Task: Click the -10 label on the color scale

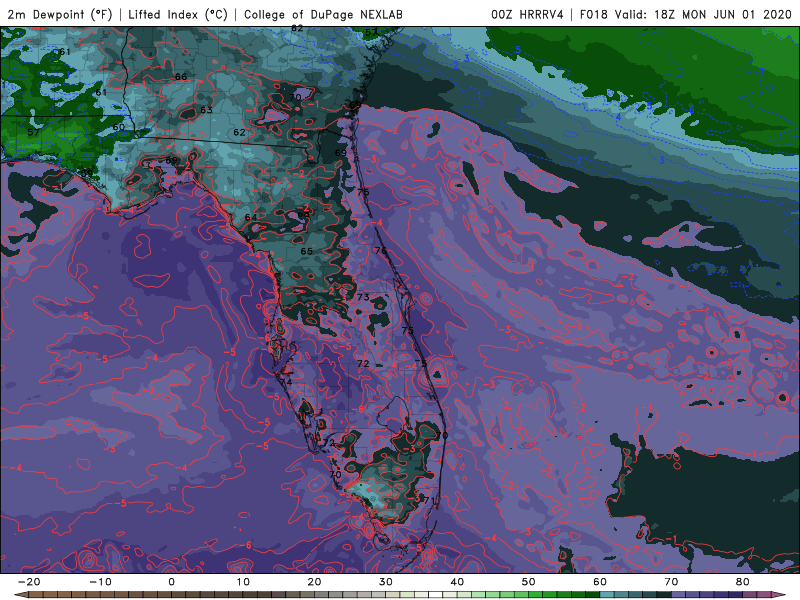Action: (100, 582)
